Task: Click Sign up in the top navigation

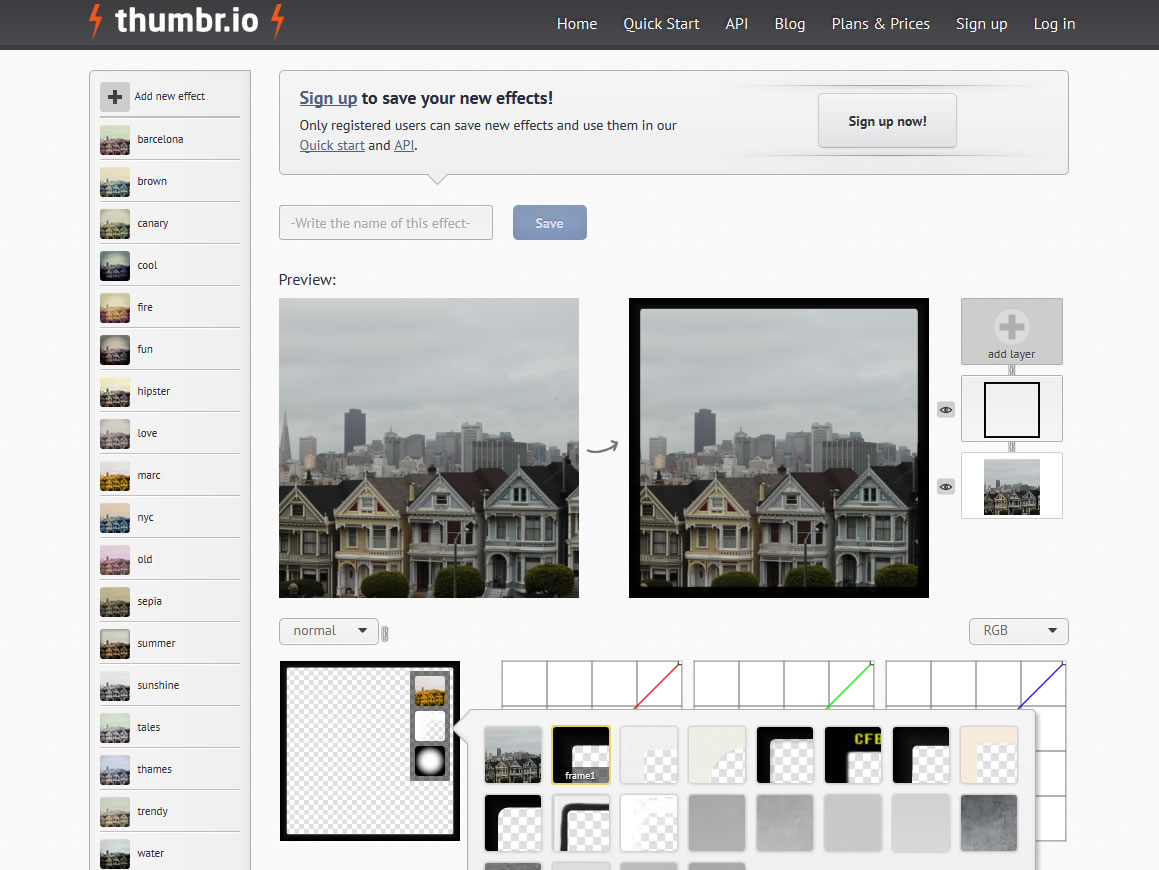Action: (x=981, y=24)
